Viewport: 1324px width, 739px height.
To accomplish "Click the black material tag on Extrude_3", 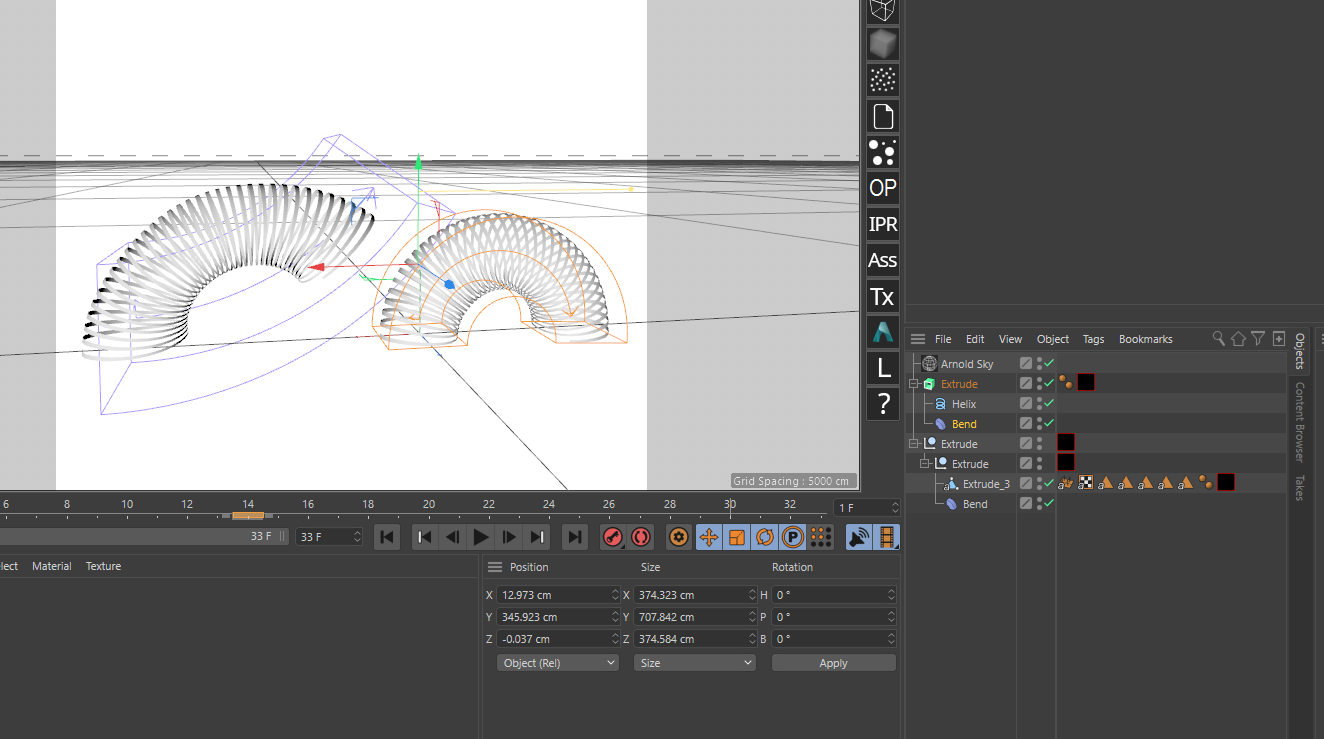I will point(1226,483).
